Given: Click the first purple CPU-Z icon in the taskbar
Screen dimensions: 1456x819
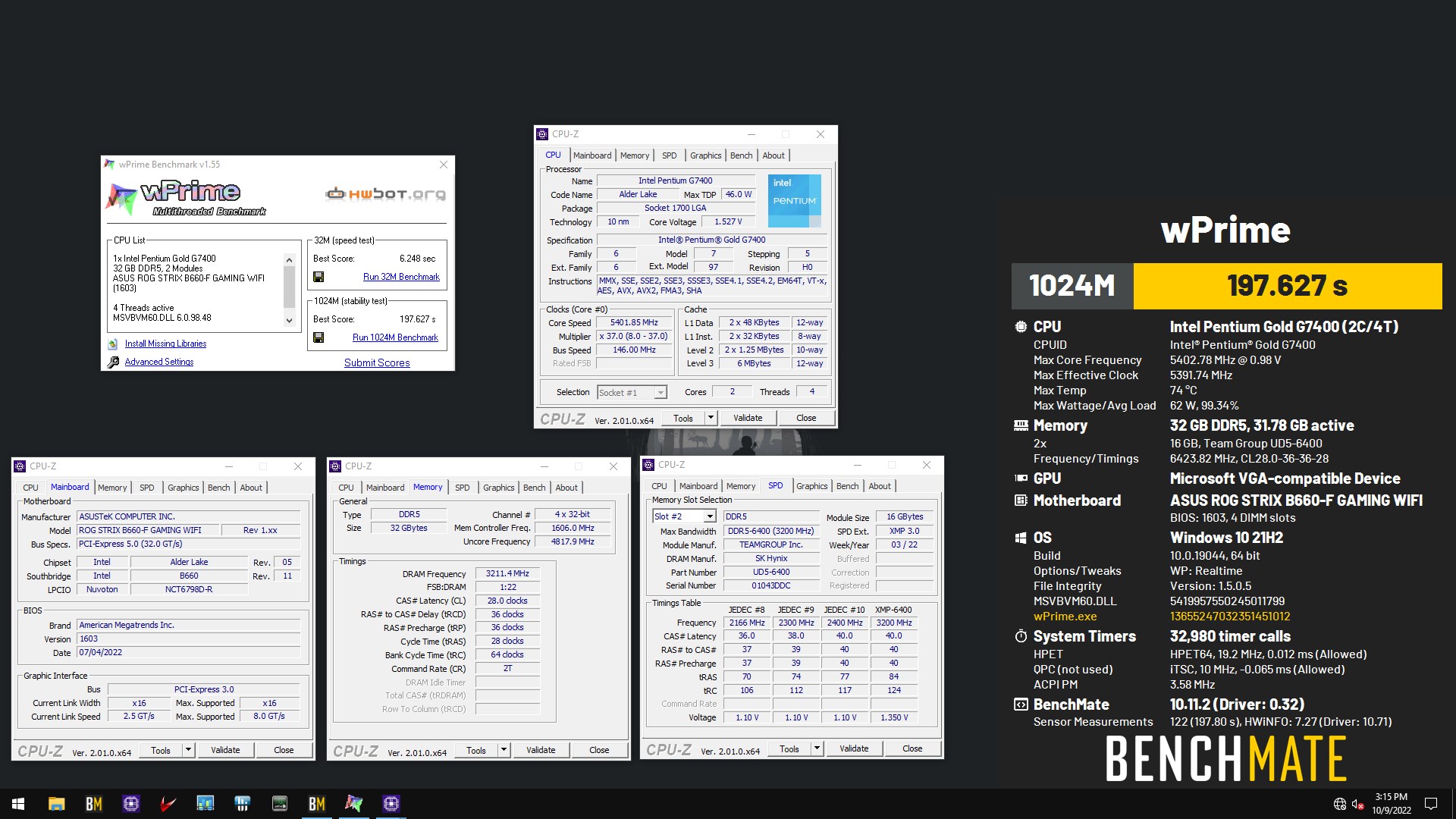Looking at the screenshot, I should tap(130, 804).
